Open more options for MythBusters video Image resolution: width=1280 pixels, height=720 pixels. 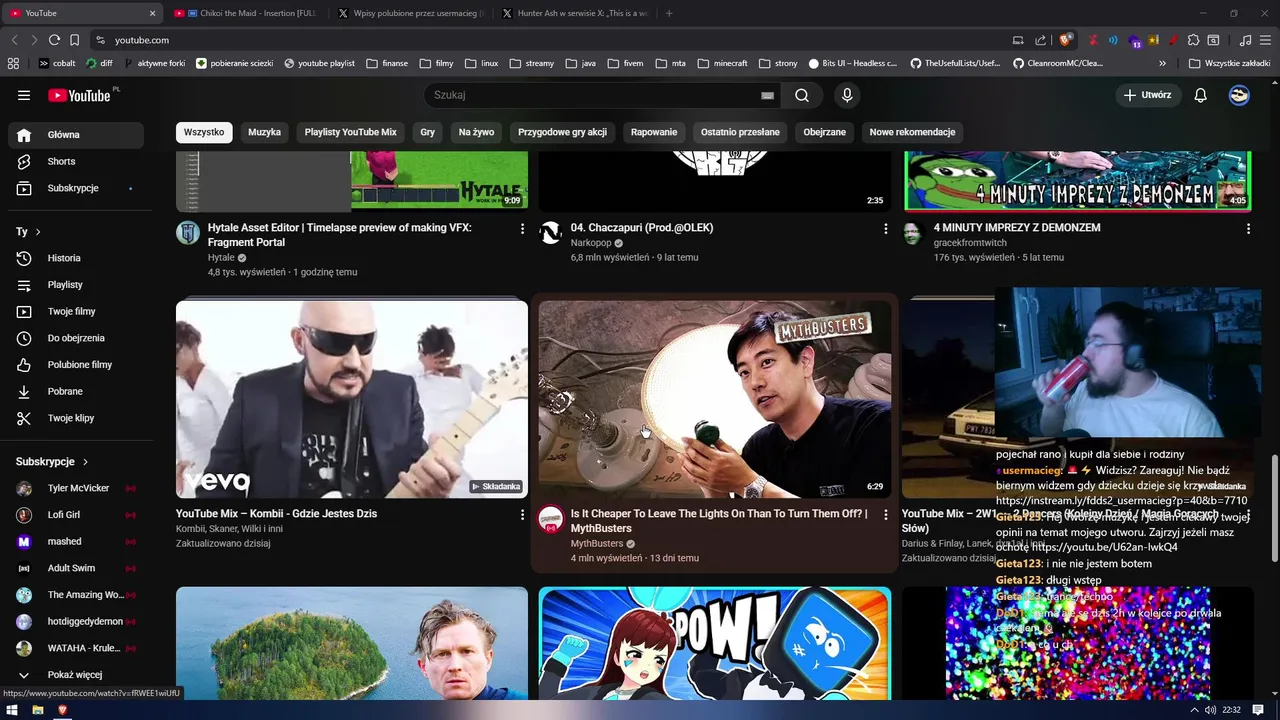coord(885,515)
